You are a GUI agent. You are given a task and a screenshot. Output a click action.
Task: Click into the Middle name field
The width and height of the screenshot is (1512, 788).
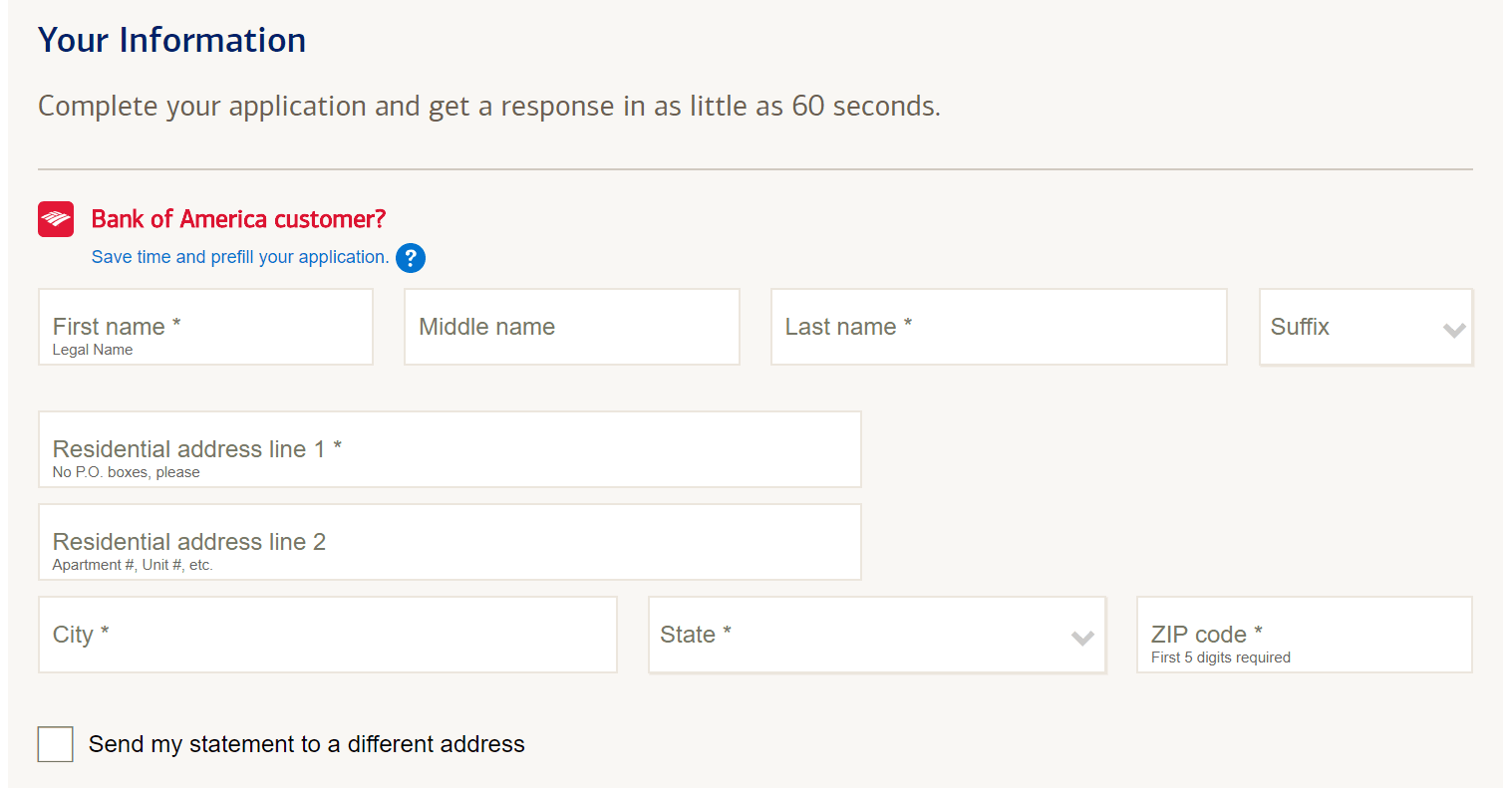(571, 327)
